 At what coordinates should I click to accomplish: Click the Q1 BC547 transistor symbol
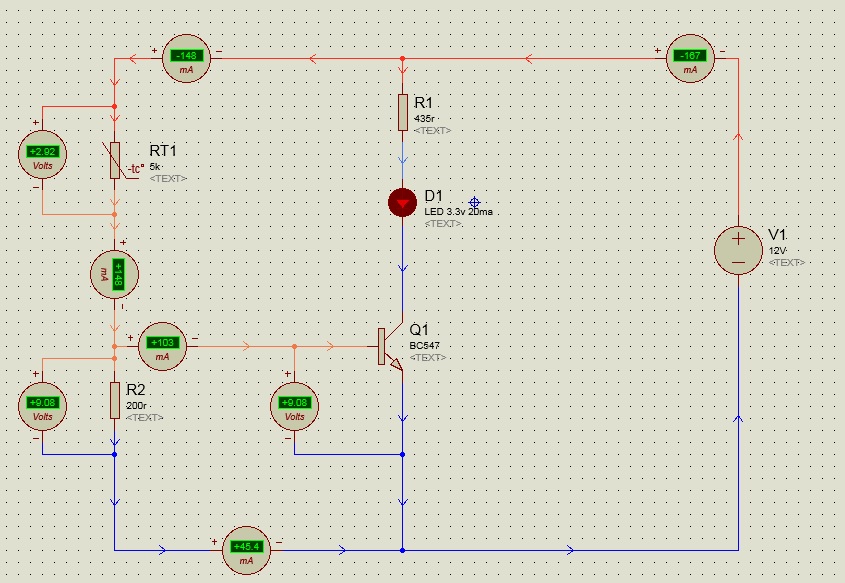coord(391,348)
